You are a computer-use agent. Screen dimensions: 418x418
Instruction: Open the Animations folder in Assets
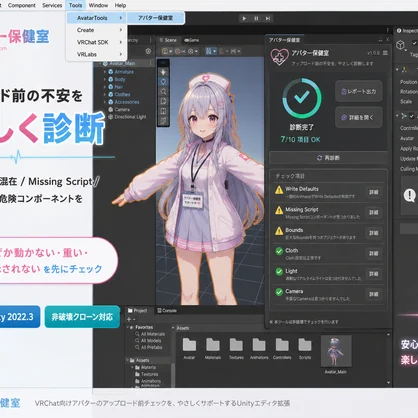click(x=259, y=348)
